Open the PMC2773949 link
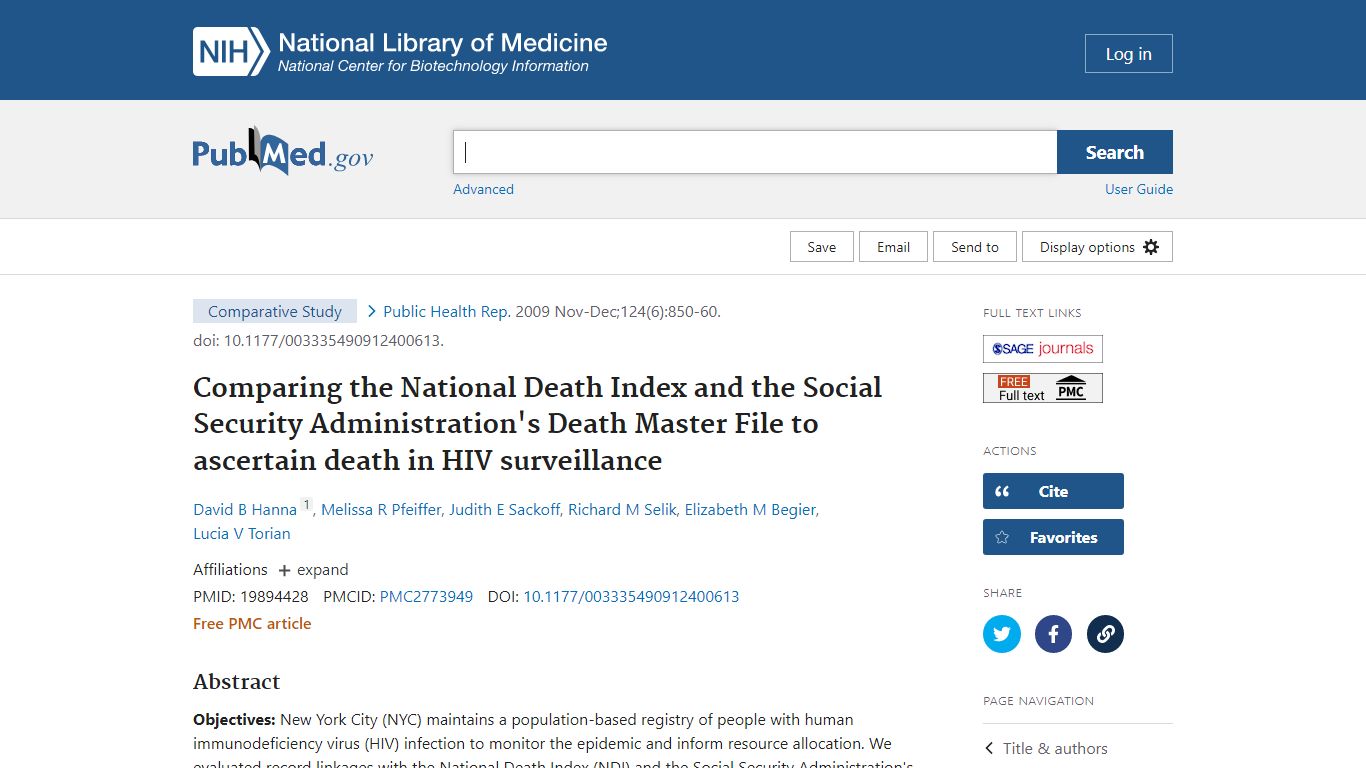Viewport: 1366px width, 768px height. point(426,596)
